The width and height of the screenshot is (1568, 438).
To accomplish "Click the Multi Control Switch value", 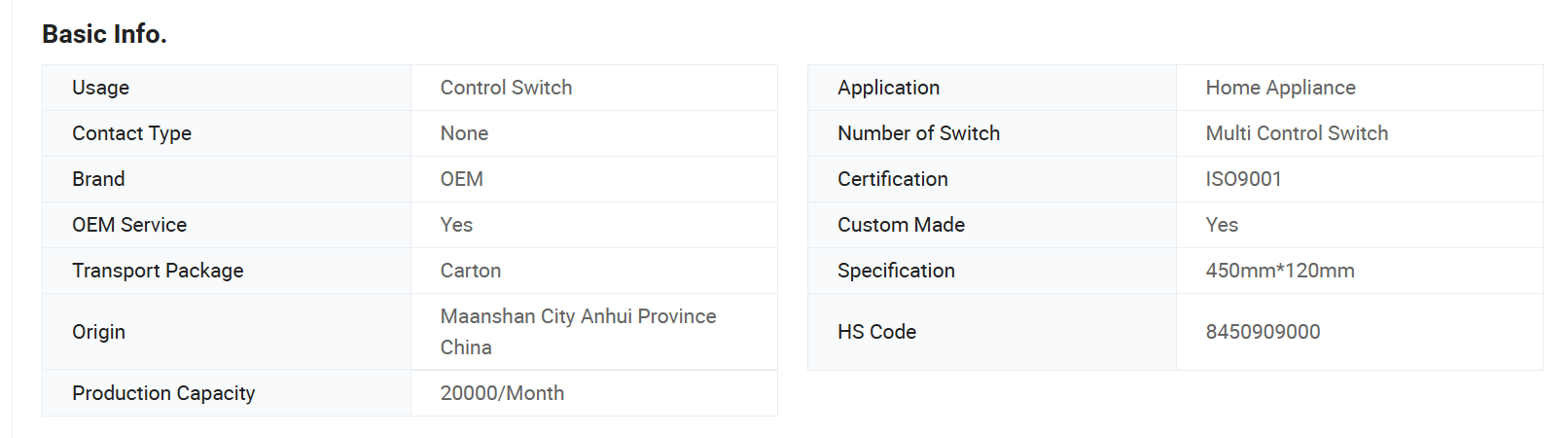I will tap(1297, 133).
